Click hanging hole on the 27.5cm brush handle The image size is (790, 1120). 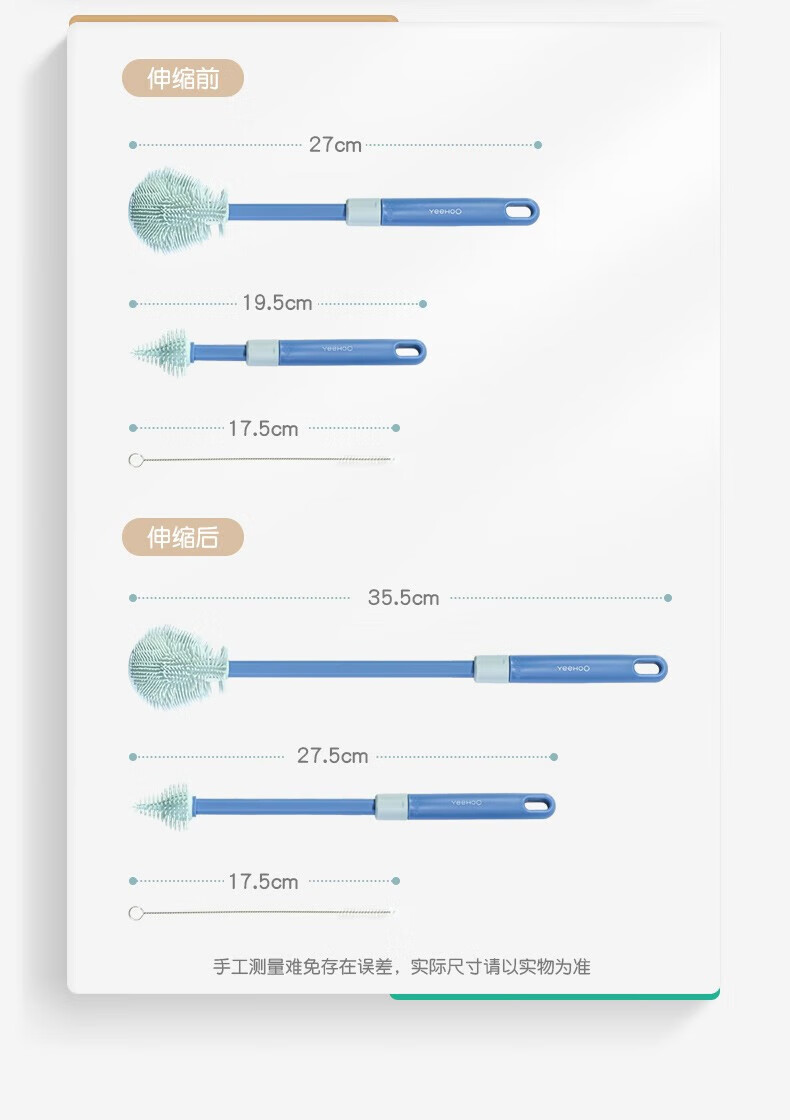(535, 804)
